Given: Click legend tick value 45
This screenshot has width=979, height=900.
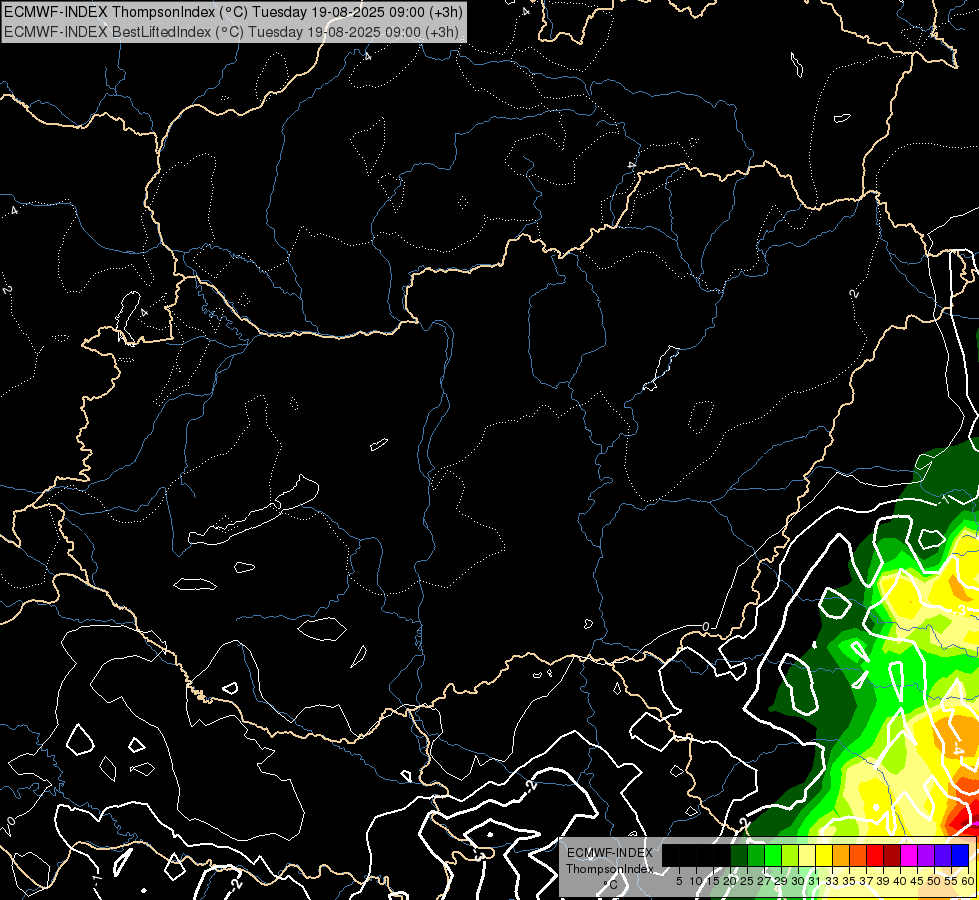Looking at the screenshot, I should (918, 881).
